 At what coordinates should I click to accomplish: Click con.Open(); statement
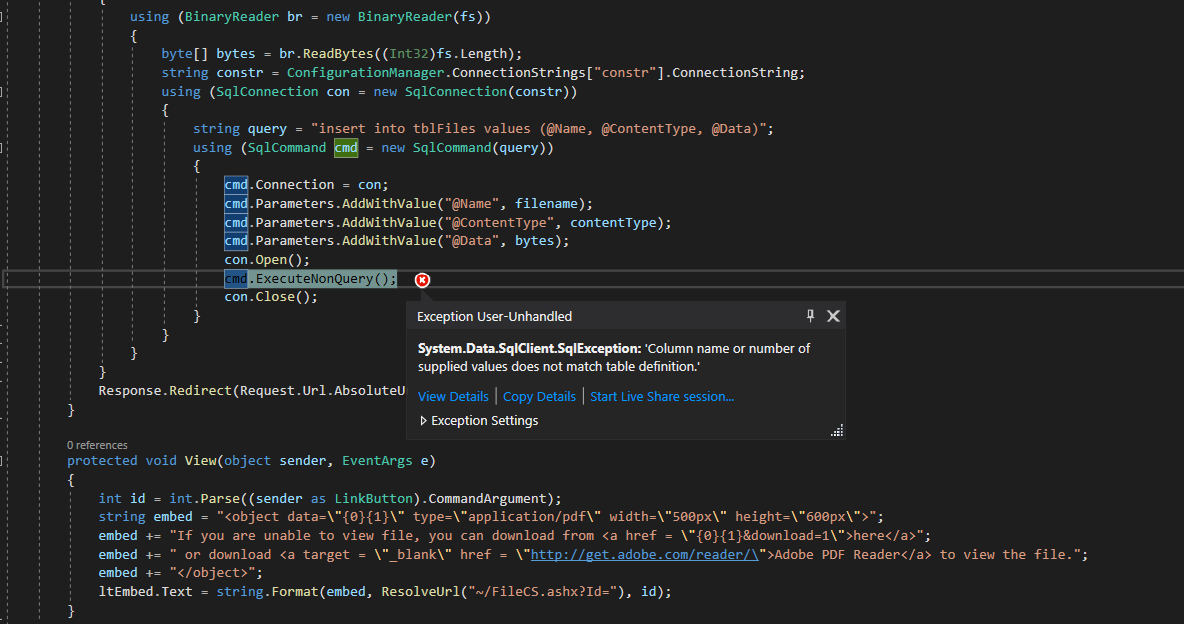[267, 260]
